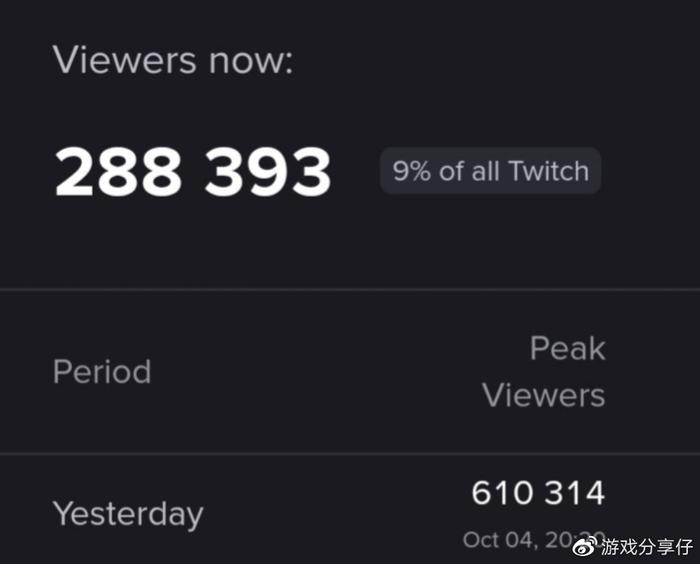Image resolution: width=700 pixels, height=564 pixels.
Task: Click the "9% of all Twitch" badge
Action: point(490,171)
